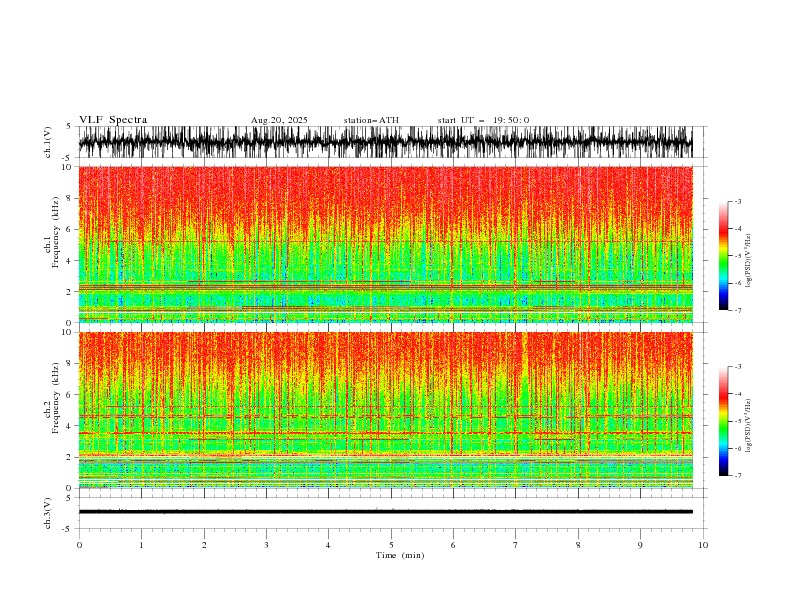Click the ch.3 voltage waveform trace
Image resolution: width=792 pixels, height=612 pixels.
pyautogui.click(x=385, y=512)
